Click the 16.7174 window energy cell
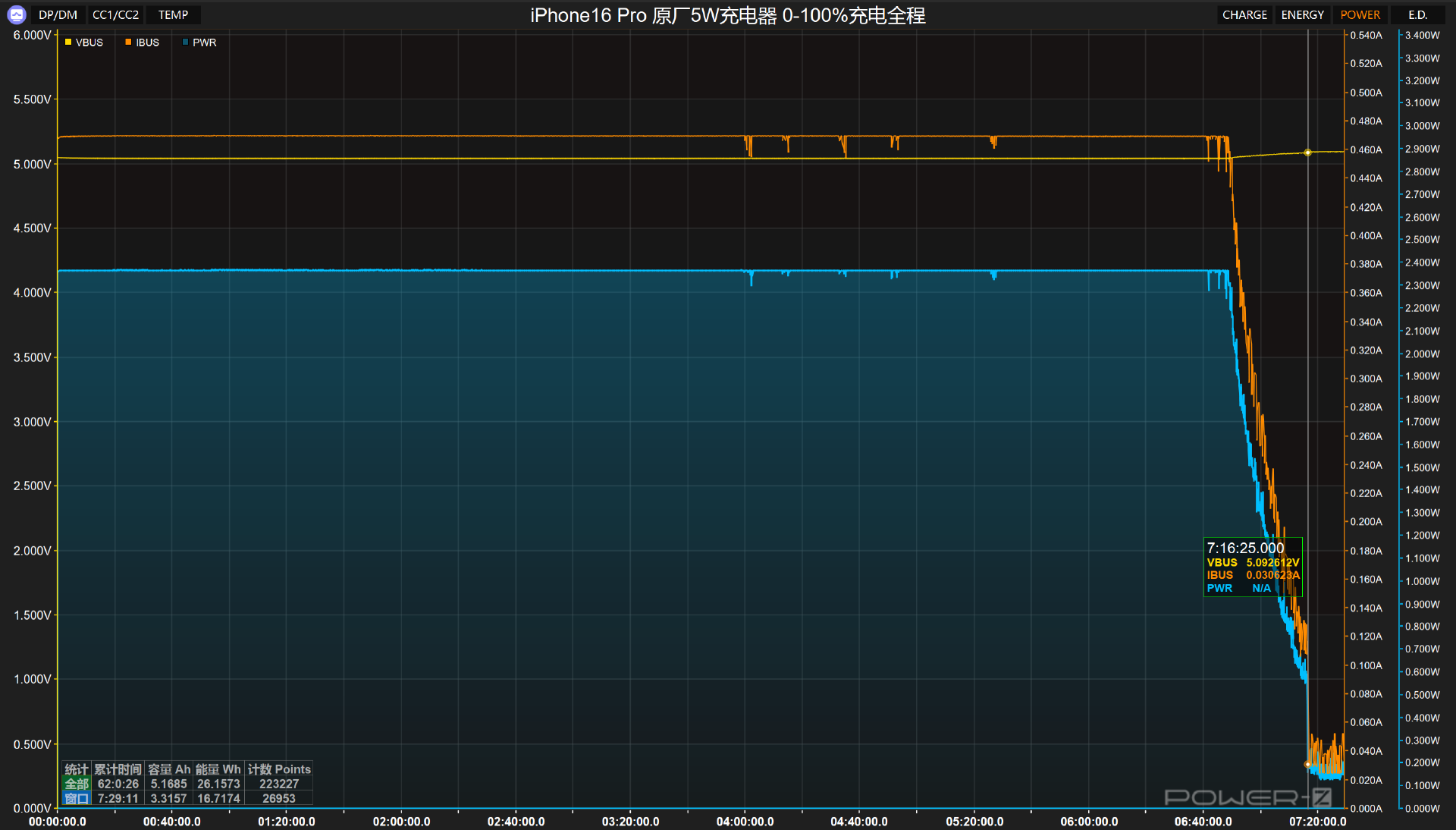The width and height of the screenshot is (1456, 830). coord(218,798)
